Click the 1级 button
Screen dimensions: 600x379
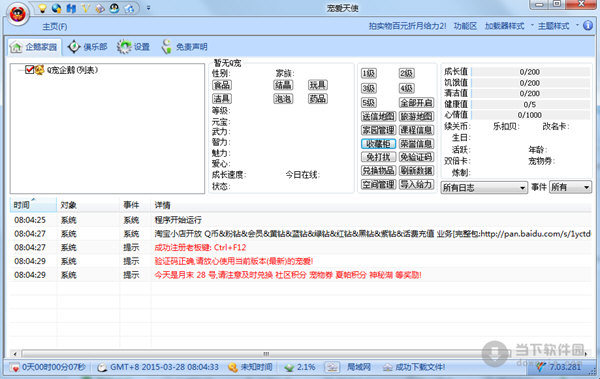point(369,73)
